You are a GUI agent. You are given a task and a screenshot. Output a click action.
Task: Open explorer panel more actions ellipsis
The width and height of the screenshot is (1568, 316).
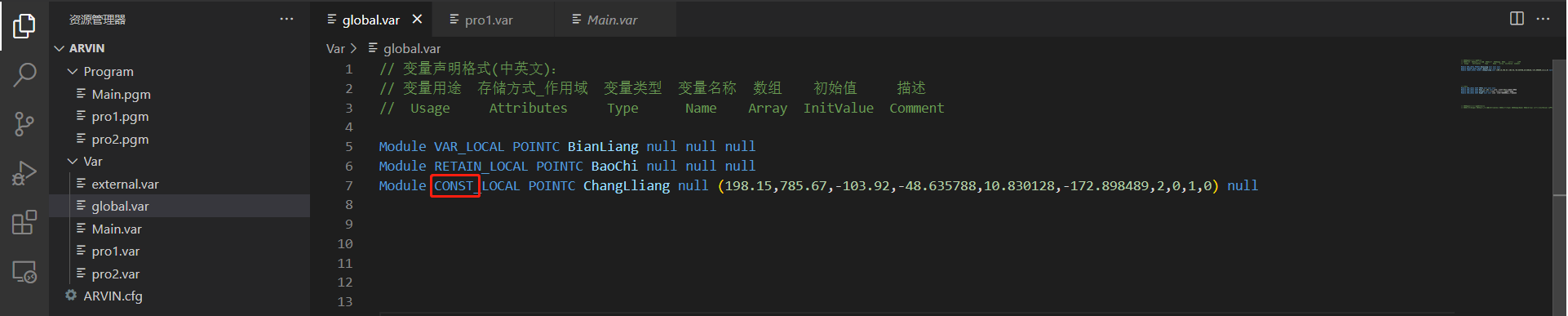click(286, 19)
